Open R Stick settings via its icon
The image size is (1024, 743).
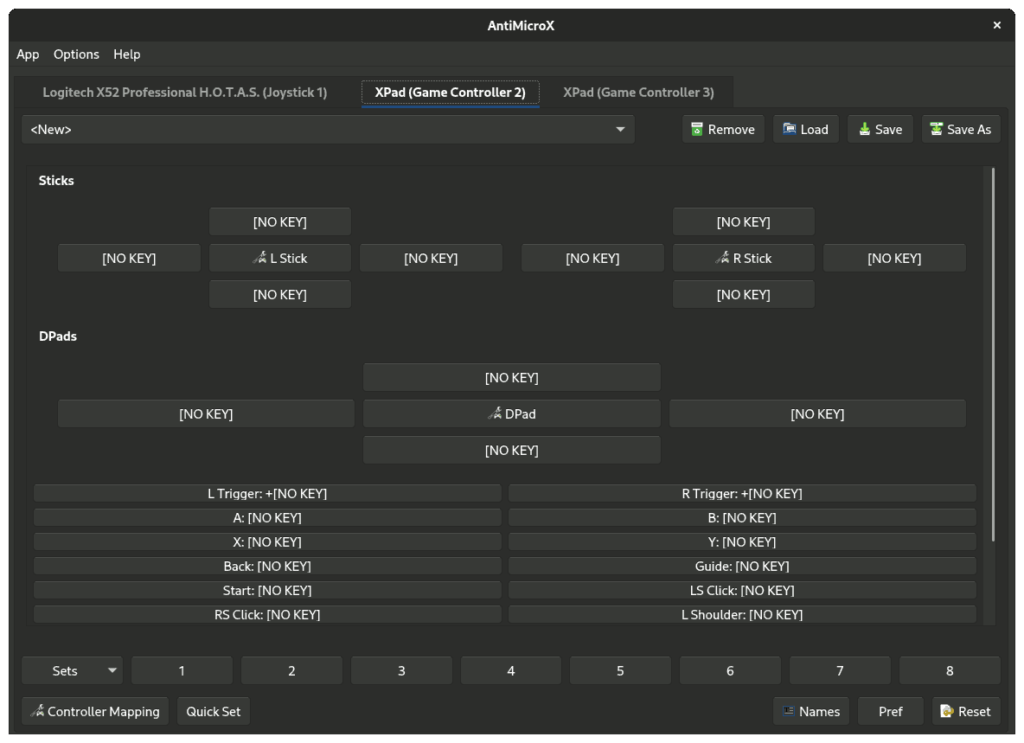coord(722,258)
